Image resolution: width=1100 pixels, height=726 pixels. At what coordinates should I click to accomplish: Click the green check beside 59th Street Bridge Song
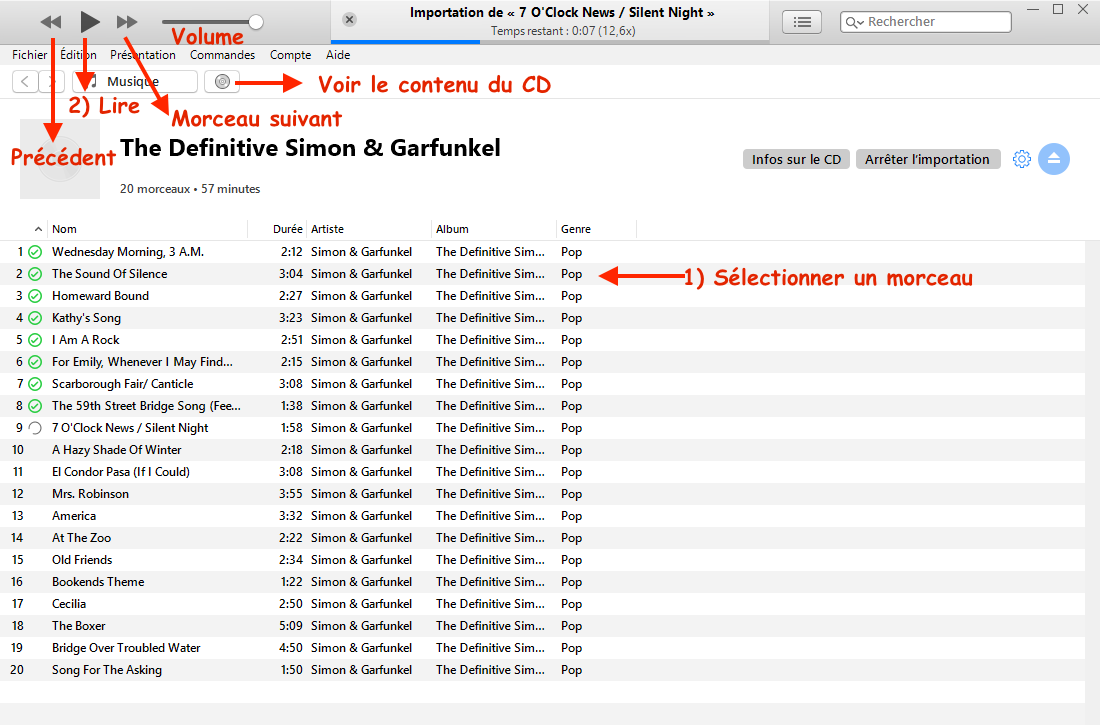point(35,406)
